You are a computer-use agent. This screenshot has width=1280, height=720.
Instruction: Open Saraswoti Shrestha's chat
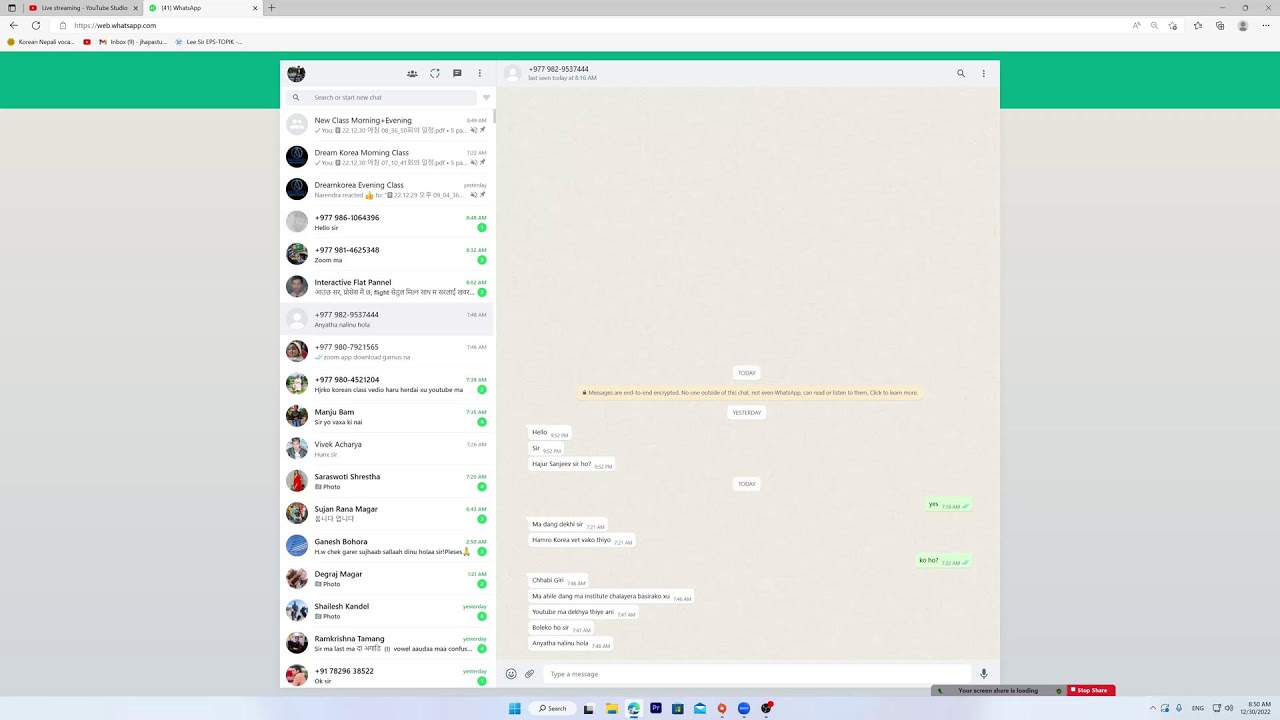coord(387,481)
